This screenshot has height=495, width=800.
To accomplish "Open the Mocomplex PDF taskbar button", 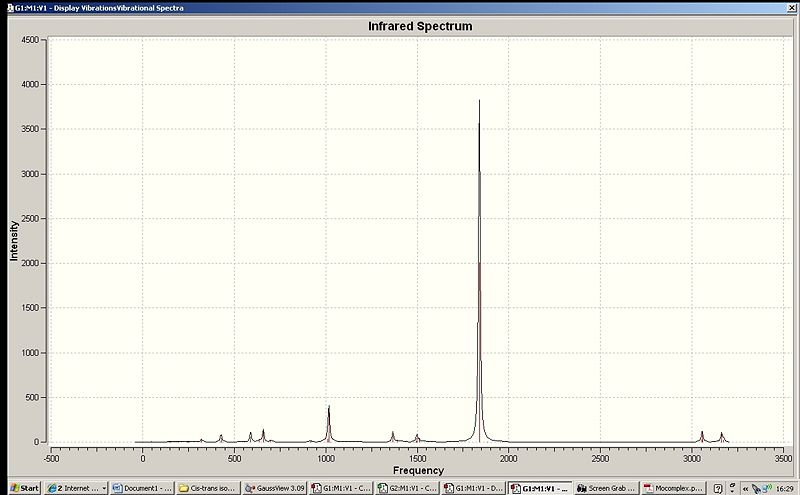I will click(x=673, y=488).
